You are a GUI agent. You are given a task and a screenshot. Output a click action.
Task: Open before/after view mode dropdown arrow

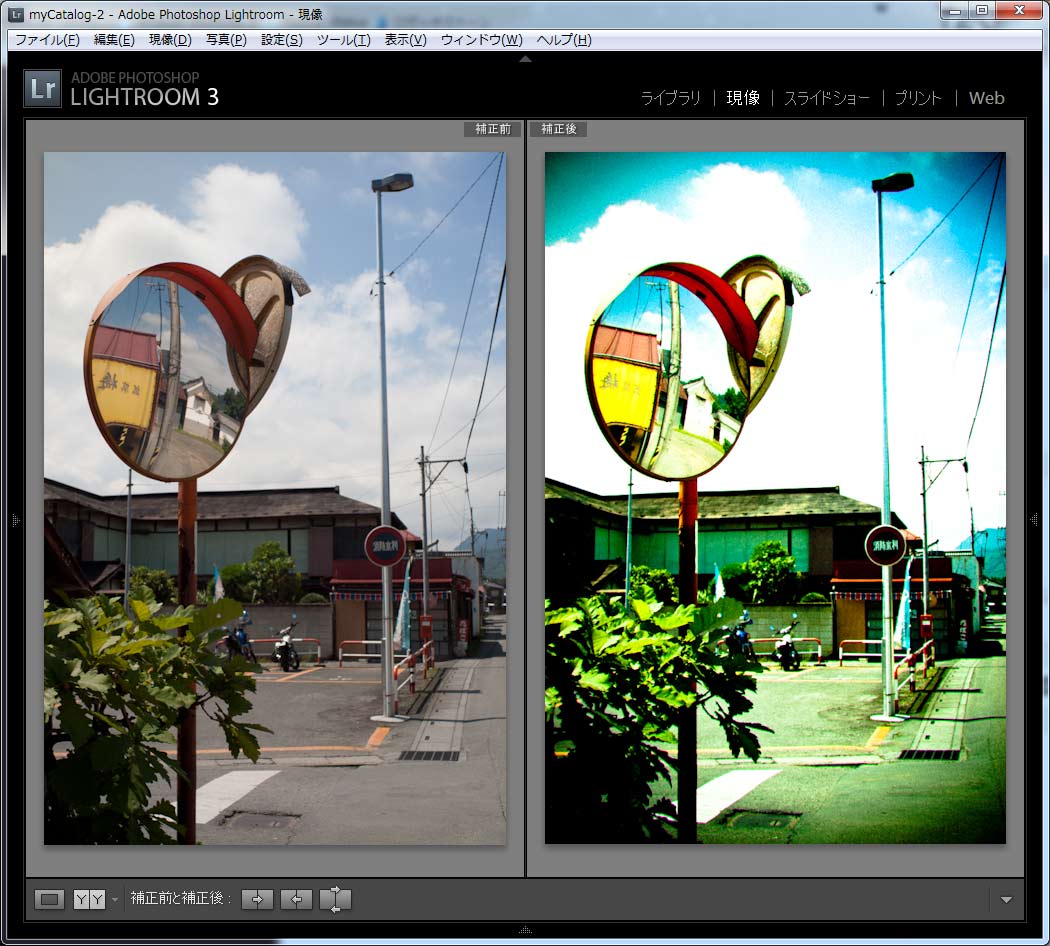[115, 900]
